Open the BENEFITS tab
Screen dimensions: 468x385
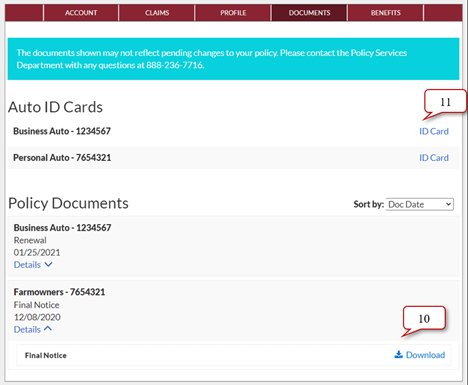tap(386, 13)
